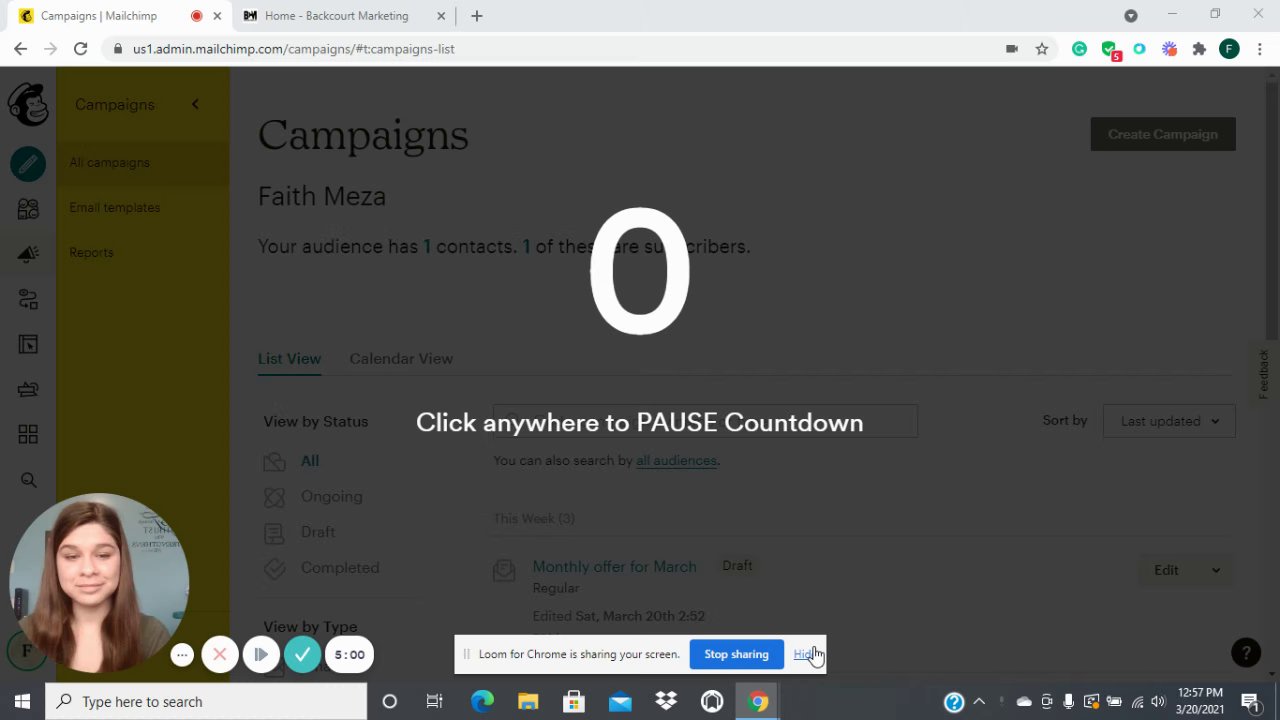Image resolution: width=1280 pixels, height=720 pixels.
Task: Click the megaphone Campaigns sidebar icon
Action: click(28, 254)
